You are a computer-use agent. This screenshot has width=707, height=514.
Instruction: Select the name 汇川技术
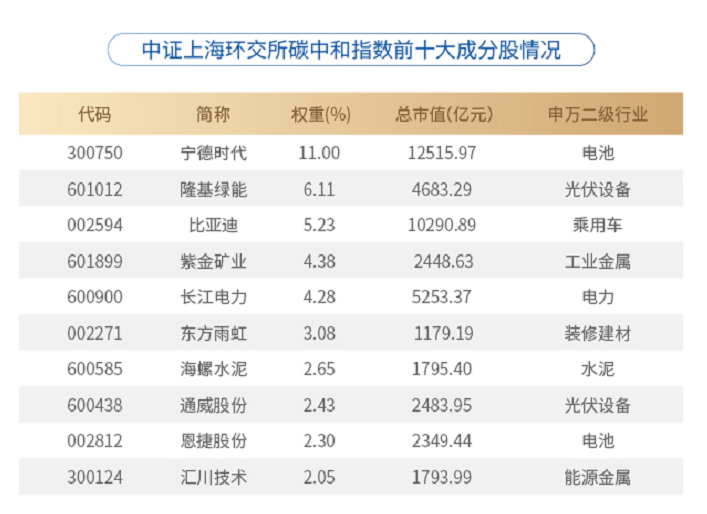point(213,477)
